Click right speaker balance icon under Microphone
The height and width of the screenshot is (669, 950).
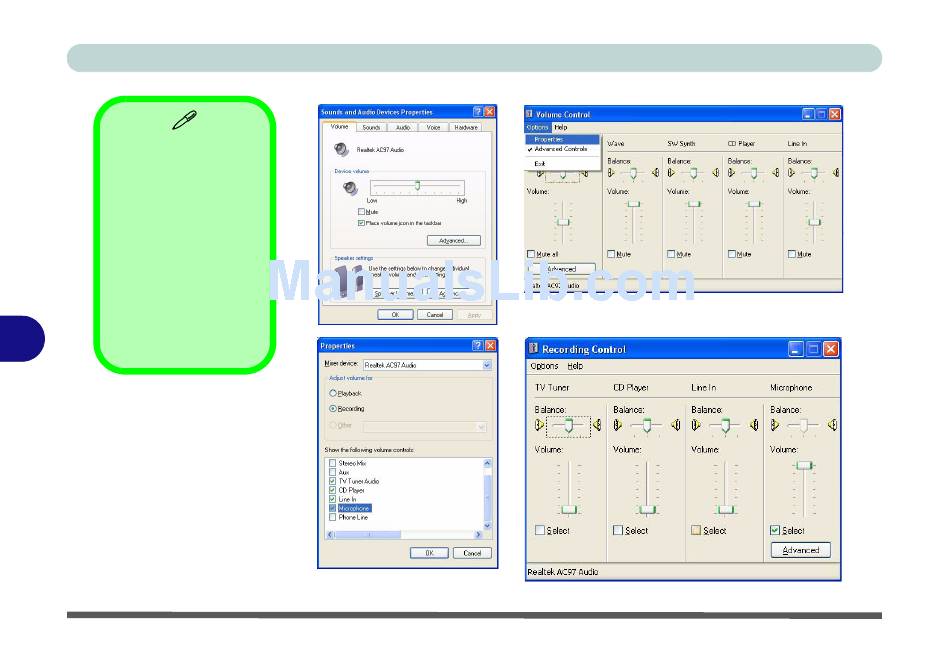tap(832, 425)
